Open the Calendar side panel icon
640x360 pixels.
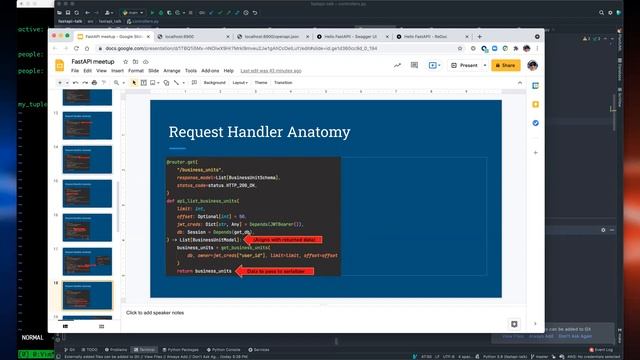(x=536, y=86)
